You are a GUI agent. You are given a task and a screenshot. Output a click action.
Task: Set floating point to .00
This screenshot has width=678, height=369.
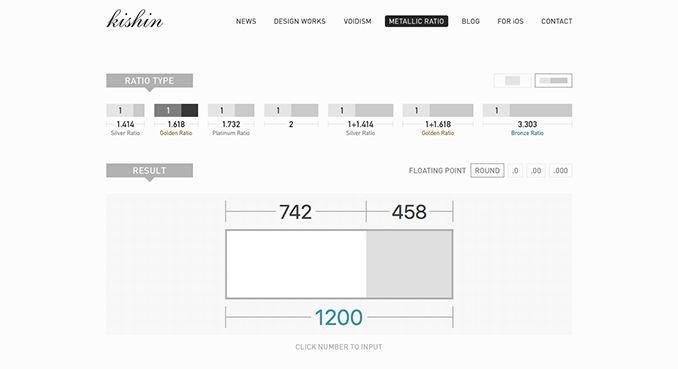(x=536, y=170)
